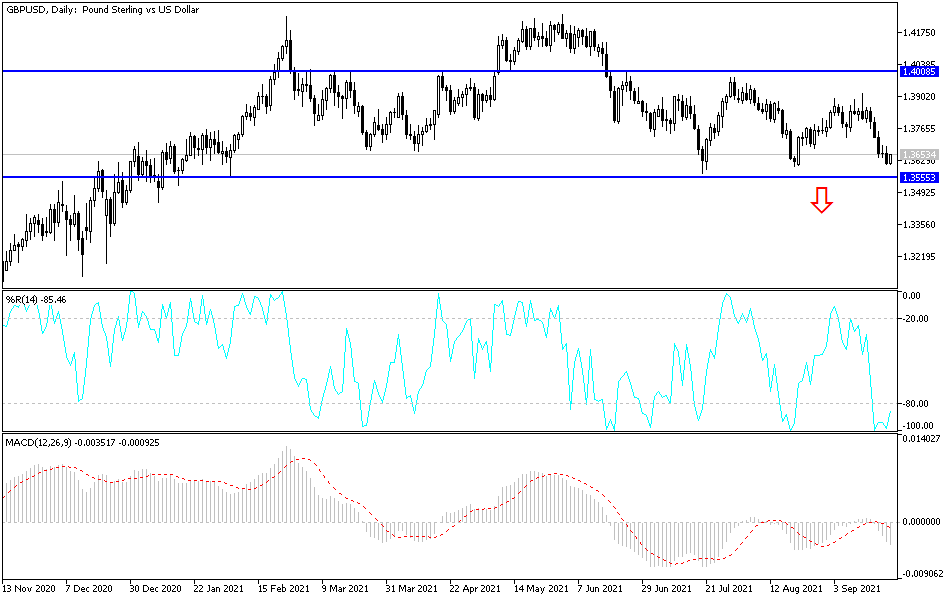Click the 1.40085 price level label
Image resolution: width=950 pixels, height=600 pixels.
[x=918, y=71]
